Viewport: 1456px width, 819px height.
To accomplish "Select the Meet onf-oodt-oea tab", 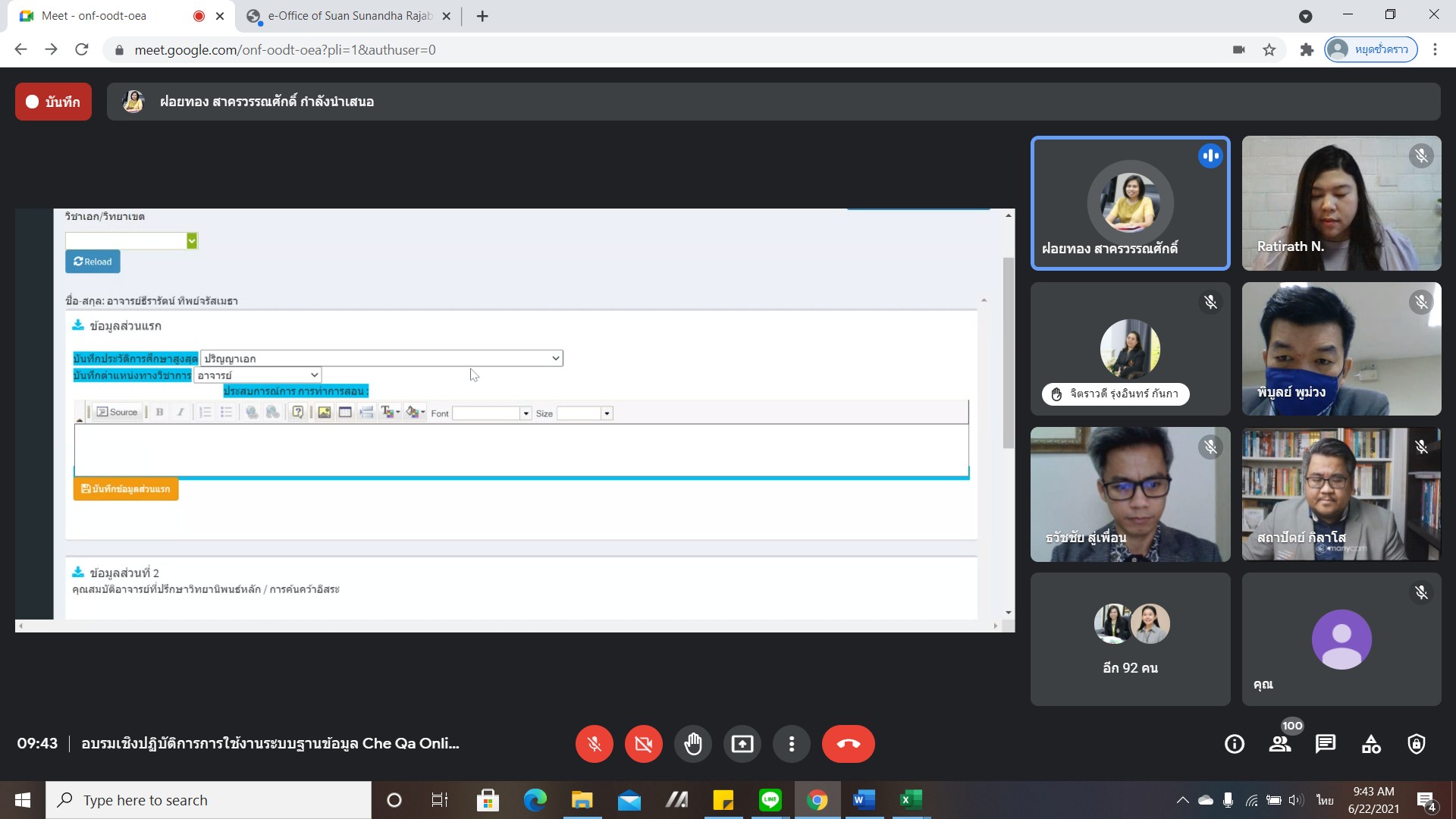I will [x=94, y=16].
